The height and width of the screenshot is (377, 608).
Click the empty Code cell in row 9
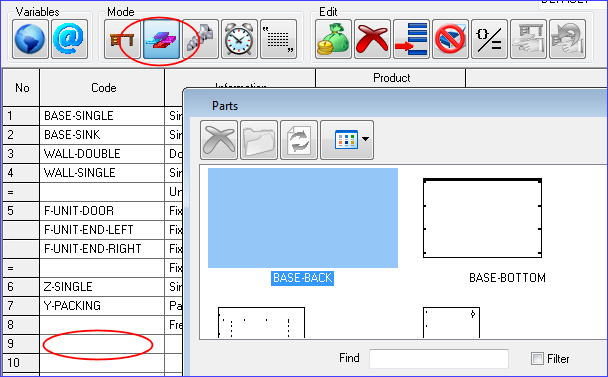[102, 344]
